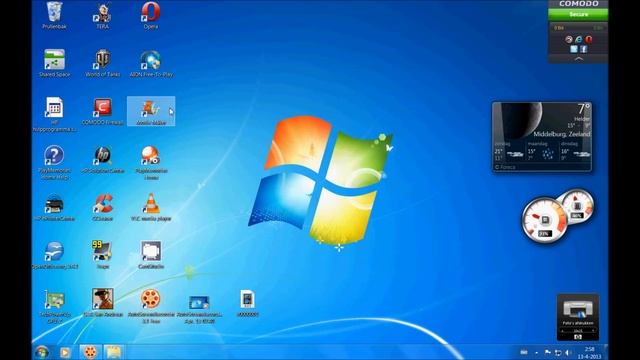The image size is (640, 360).
Task: Open the video file beside the blue thumbnail
Action: 247,303
